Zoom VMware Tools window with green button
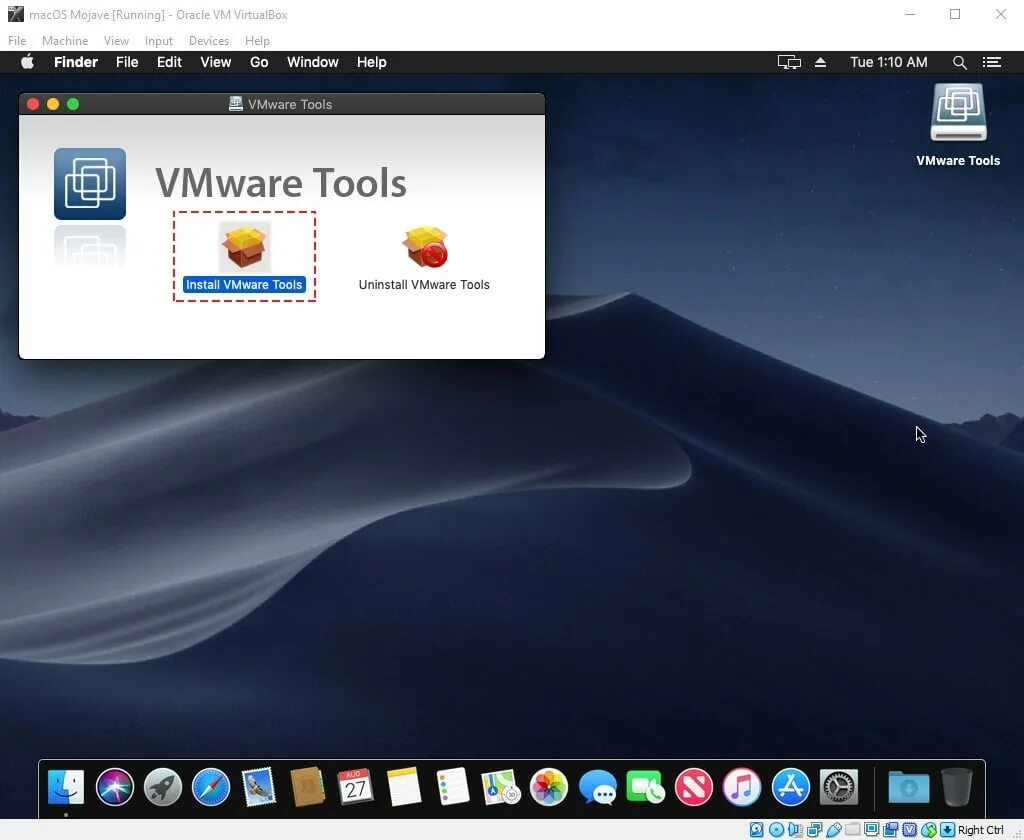Viewport: 1024px width, 840px height. click(73, 104)
